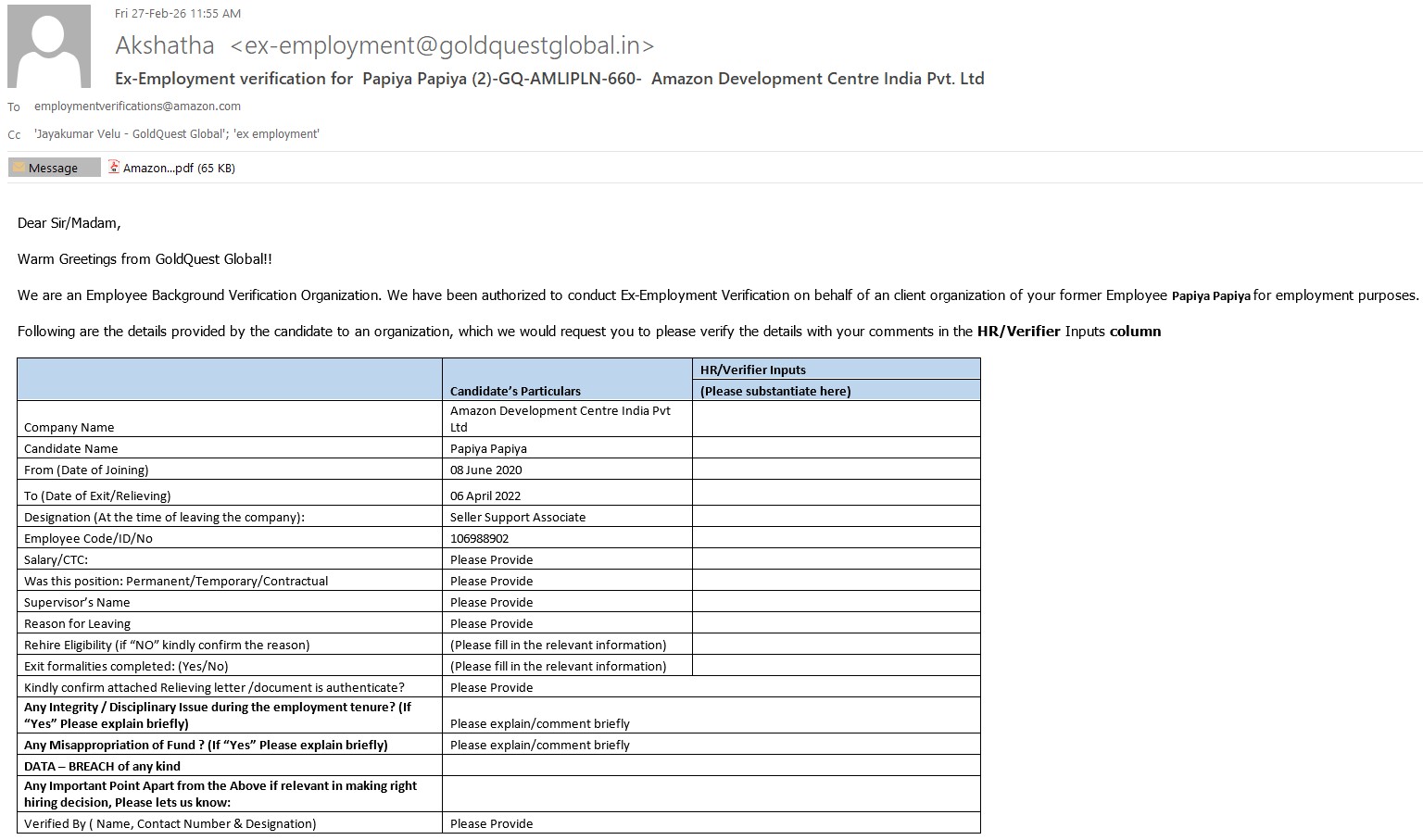
Task: Click the email subject line text
Action: point(549,79)
